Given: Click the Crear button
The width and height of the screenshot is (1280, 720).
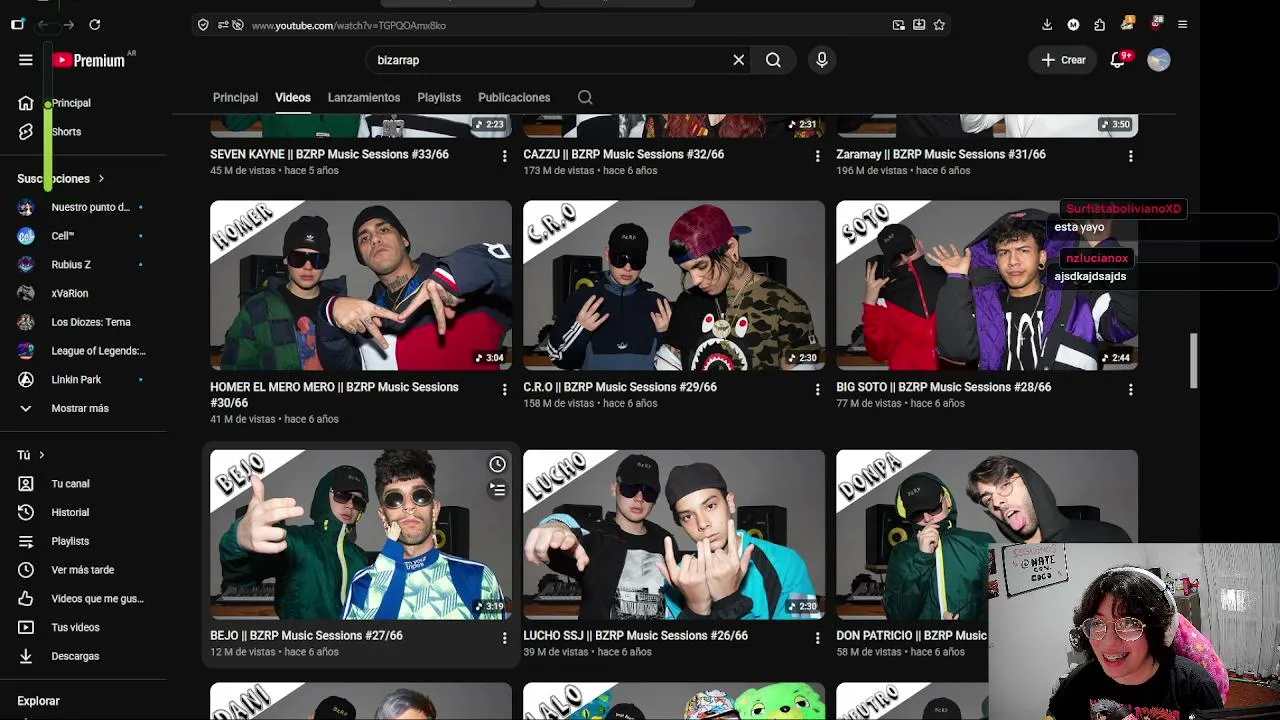Looking at the screenshot, I should tap(1063, 60).
